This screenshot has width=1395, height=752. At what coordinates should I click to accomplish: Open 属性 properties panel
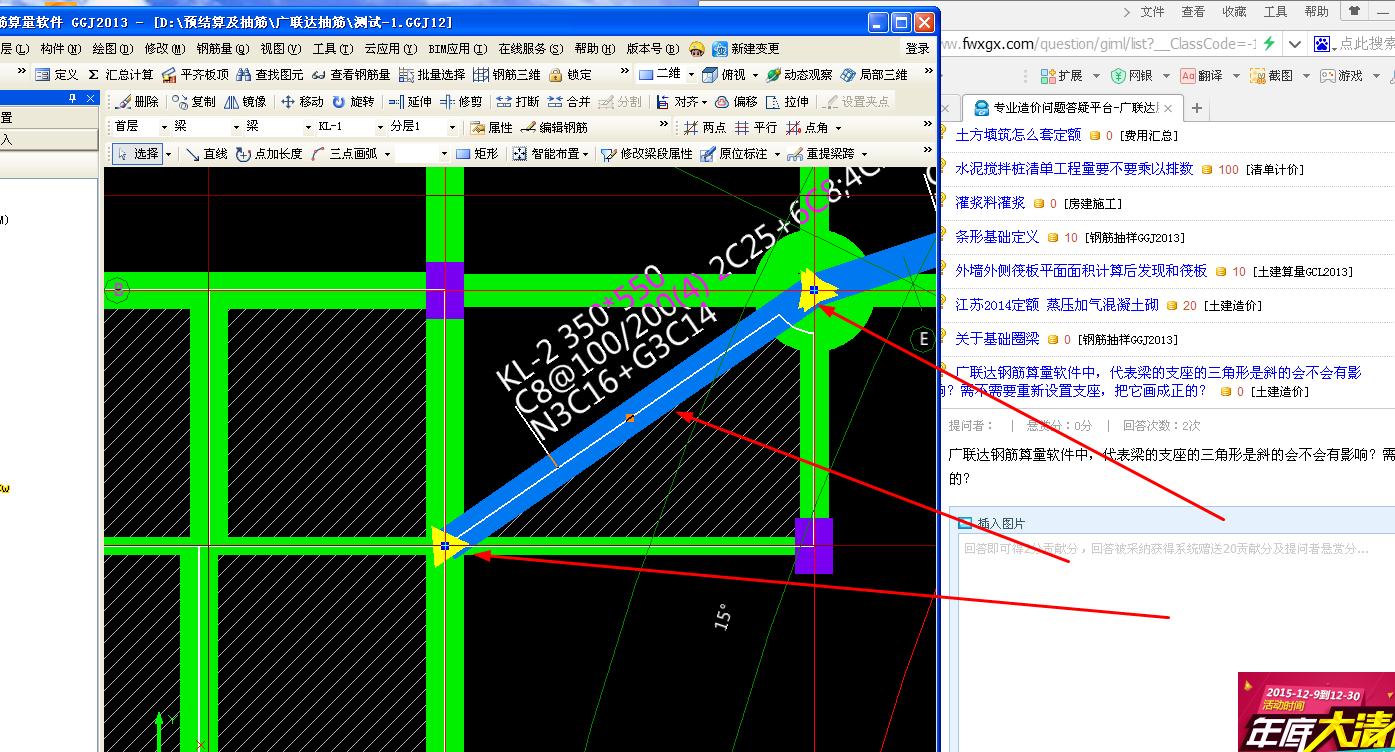point(490,128)
